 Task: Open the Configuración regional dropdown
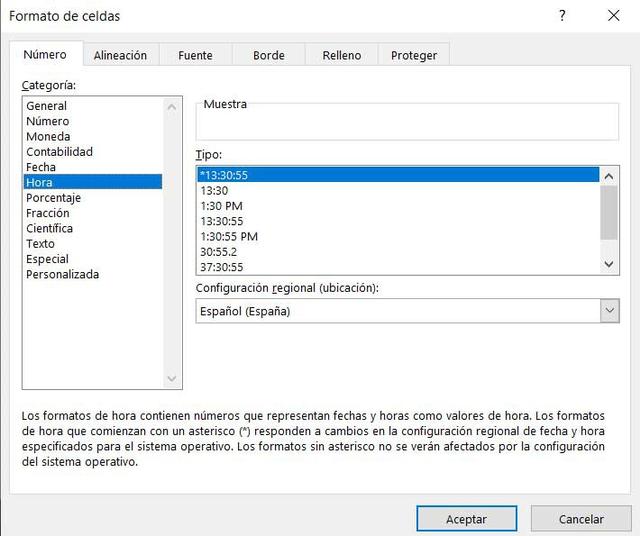click(609, 311)
